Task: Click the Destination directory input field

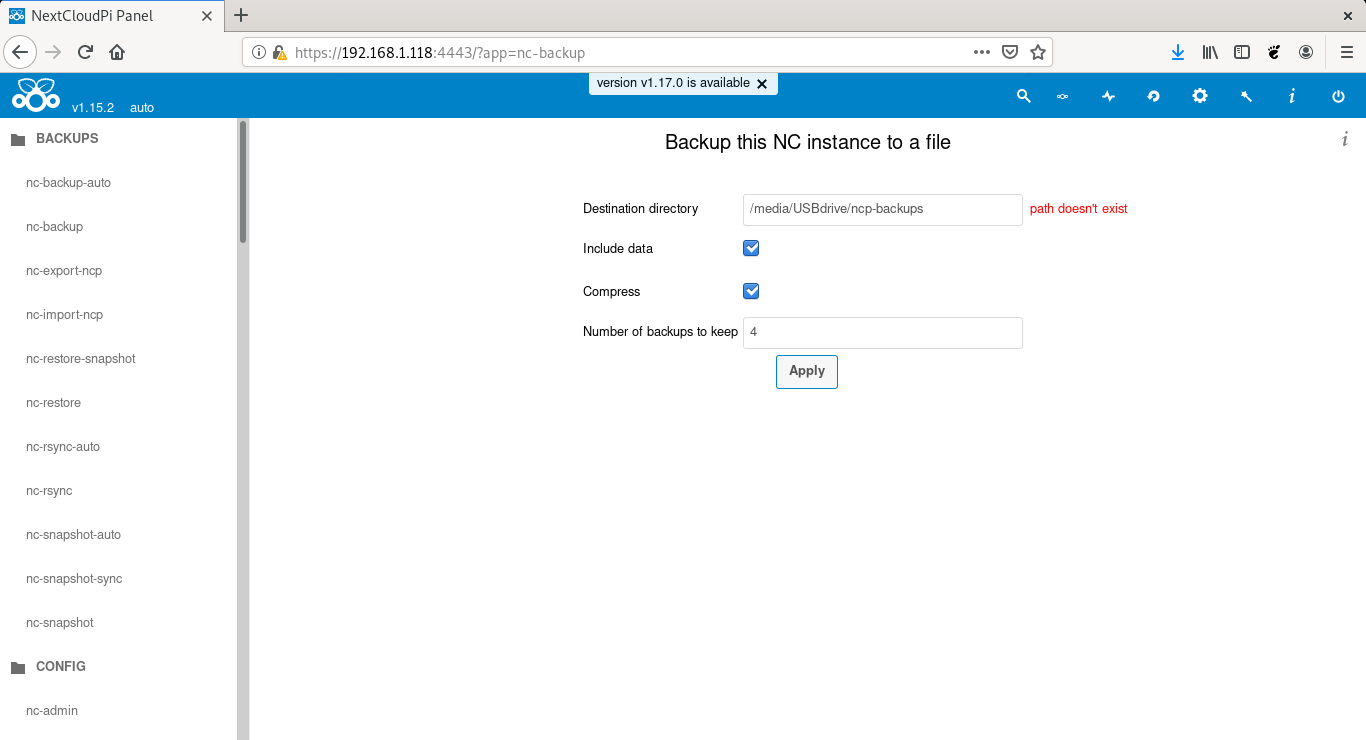Action: 883,210
